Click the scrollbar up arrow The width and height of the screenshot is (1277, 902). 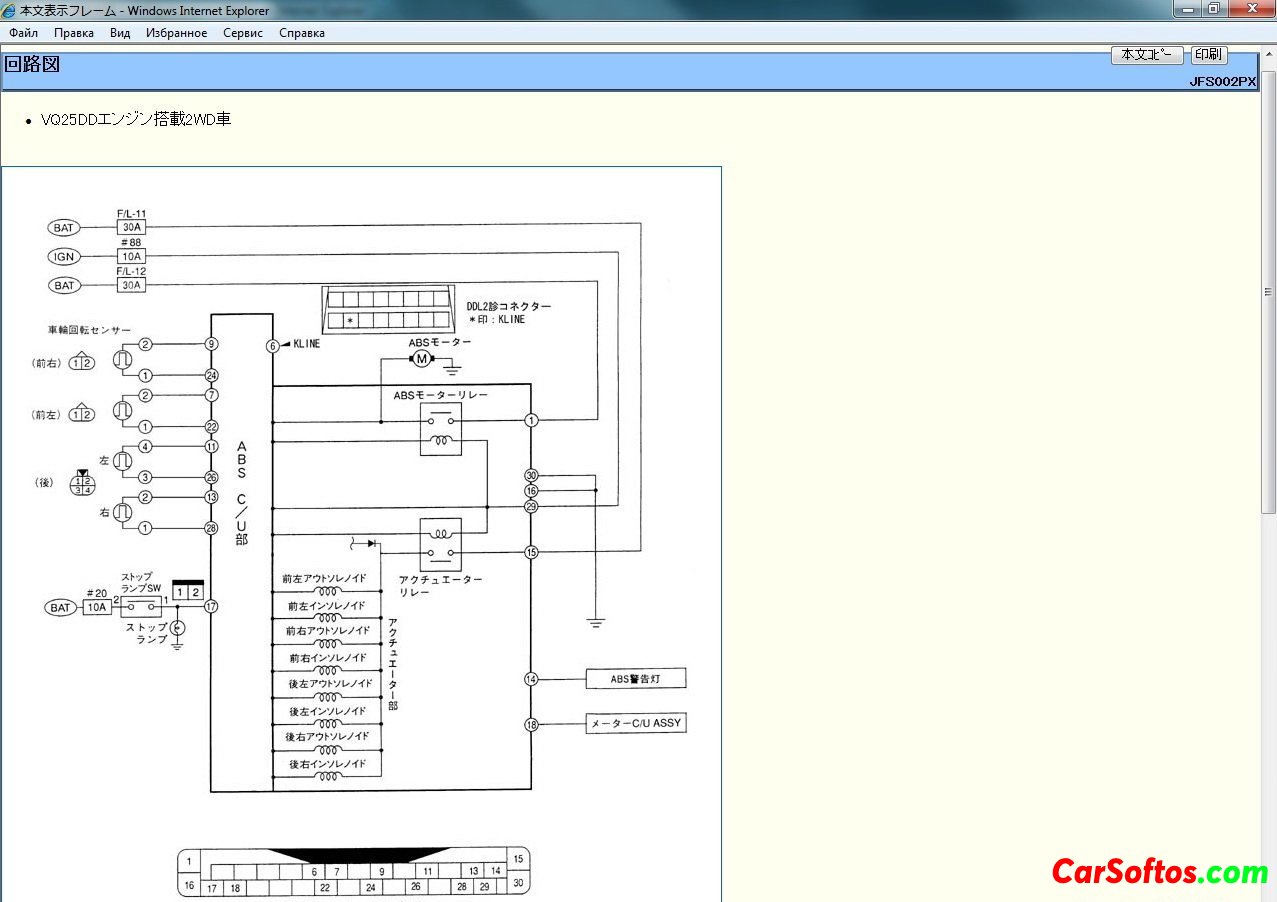pyautogui.click(x=1268, y=54)
